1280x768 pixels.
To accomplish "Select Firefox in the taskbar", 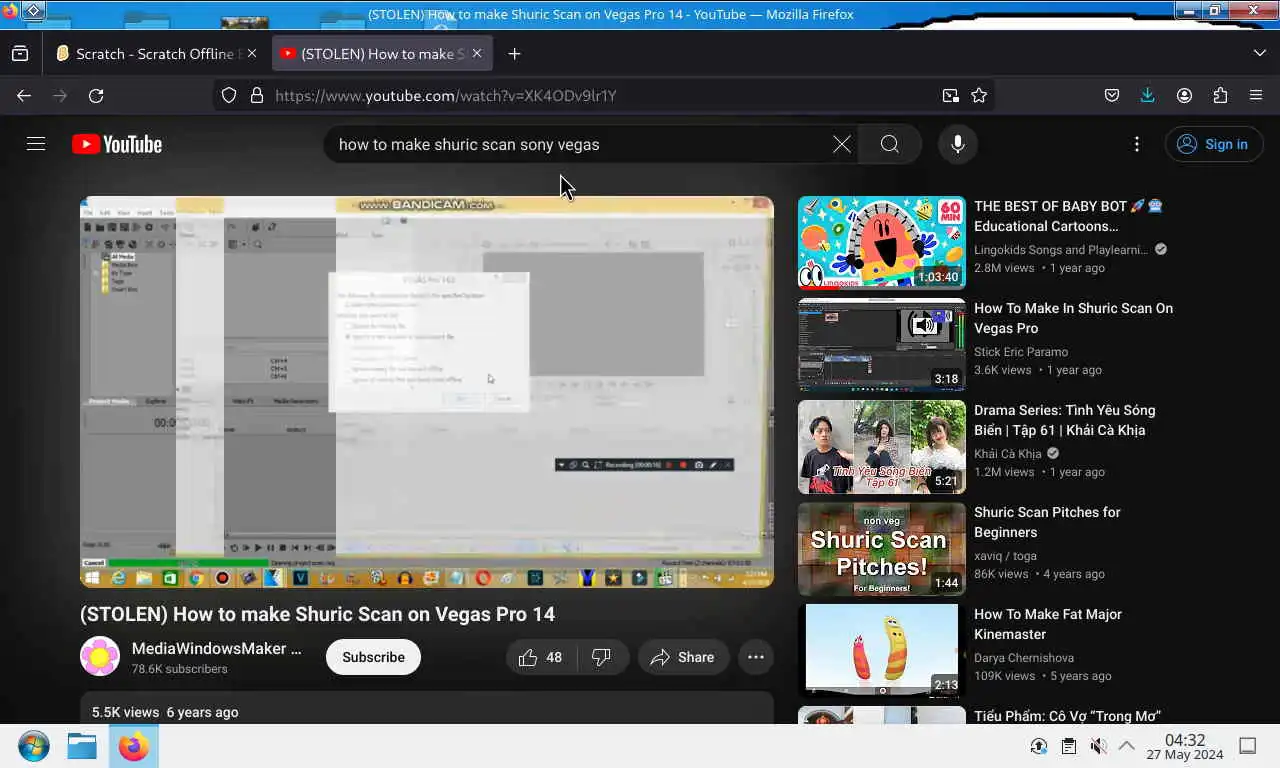I will coord(133,746).
